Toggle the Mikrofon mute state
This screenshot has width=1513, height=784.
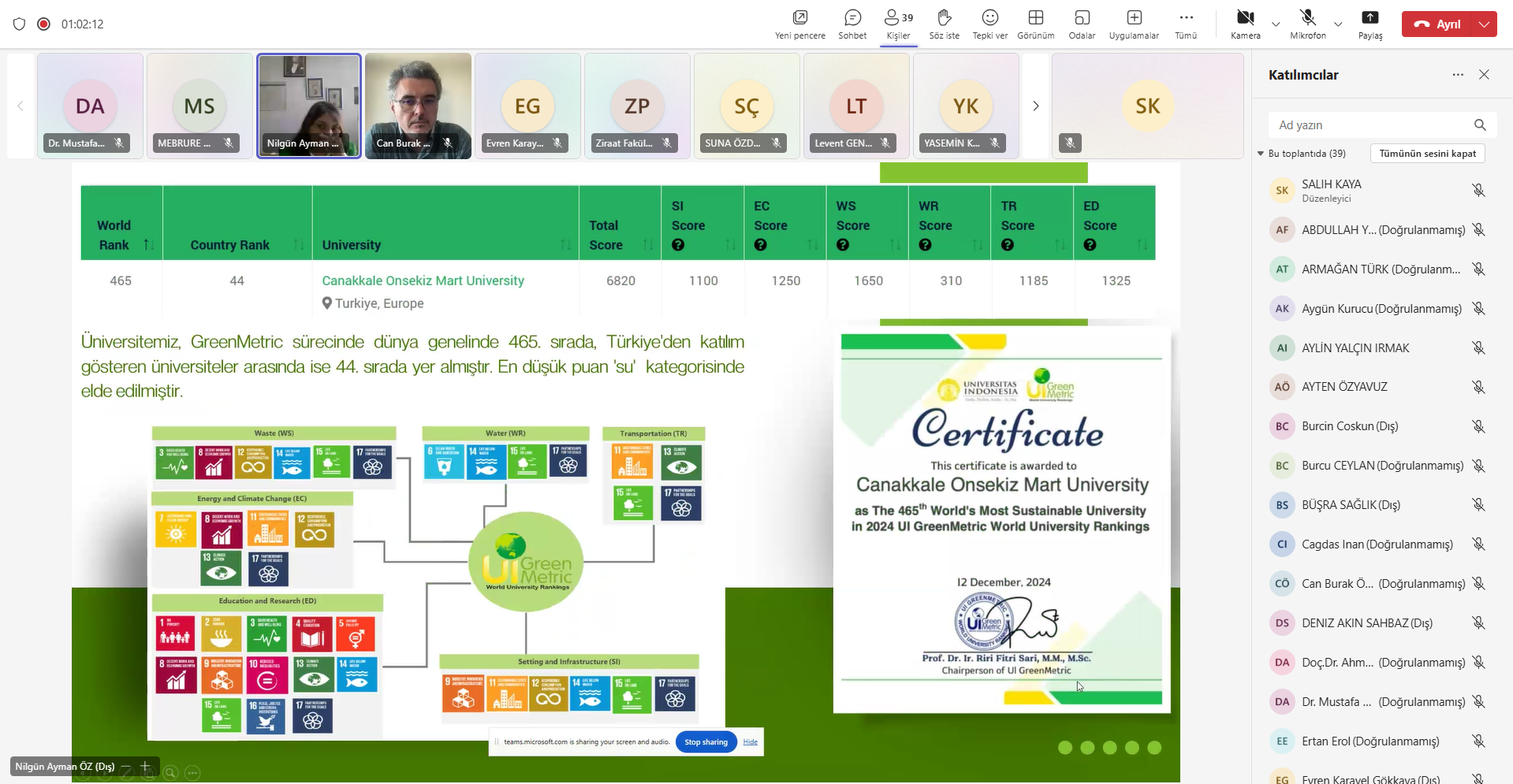click(x=1308, y=24)
